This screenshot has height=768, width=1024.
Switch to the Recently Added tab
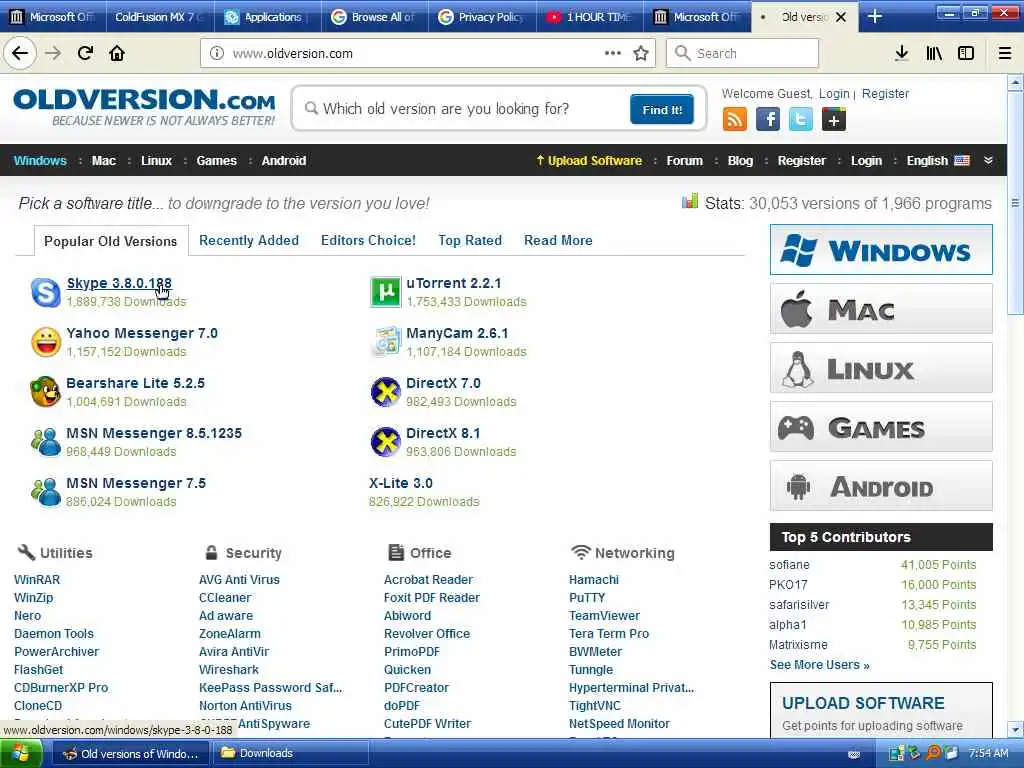click(x=249, y=240)
